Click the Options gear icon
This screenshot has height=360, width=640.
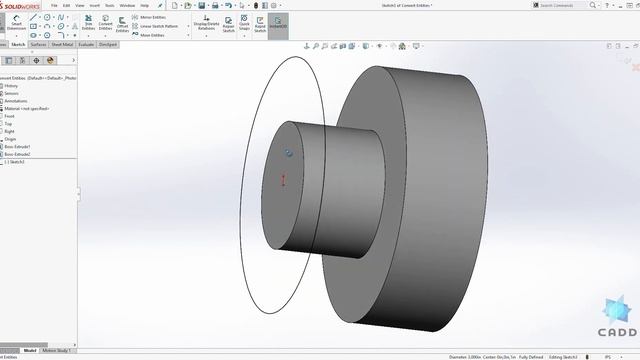pyautogui.click(x=274, y=5)
